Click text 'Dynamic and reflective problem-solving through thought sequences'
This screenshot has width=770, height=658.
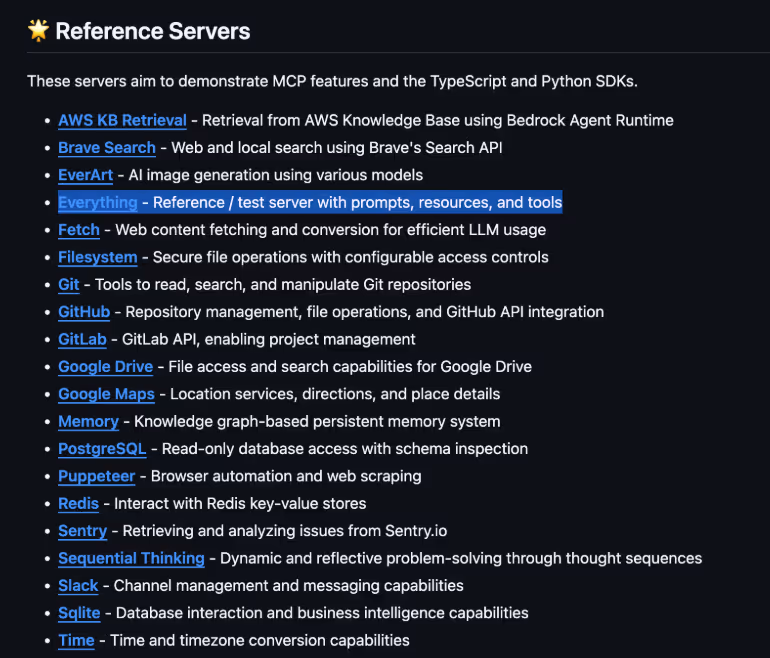(461, 558)
